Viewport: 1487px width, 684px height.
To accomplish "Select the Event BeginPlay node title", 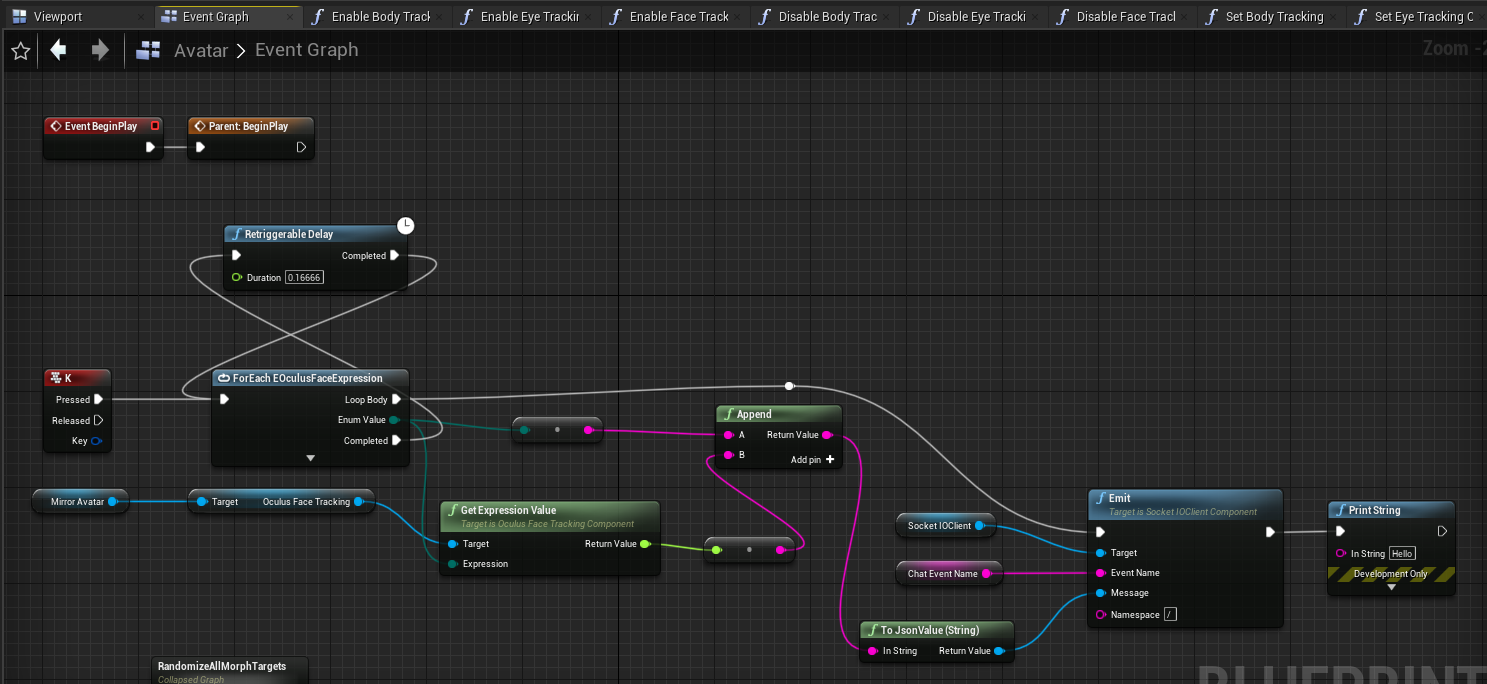I will point(101,126).
